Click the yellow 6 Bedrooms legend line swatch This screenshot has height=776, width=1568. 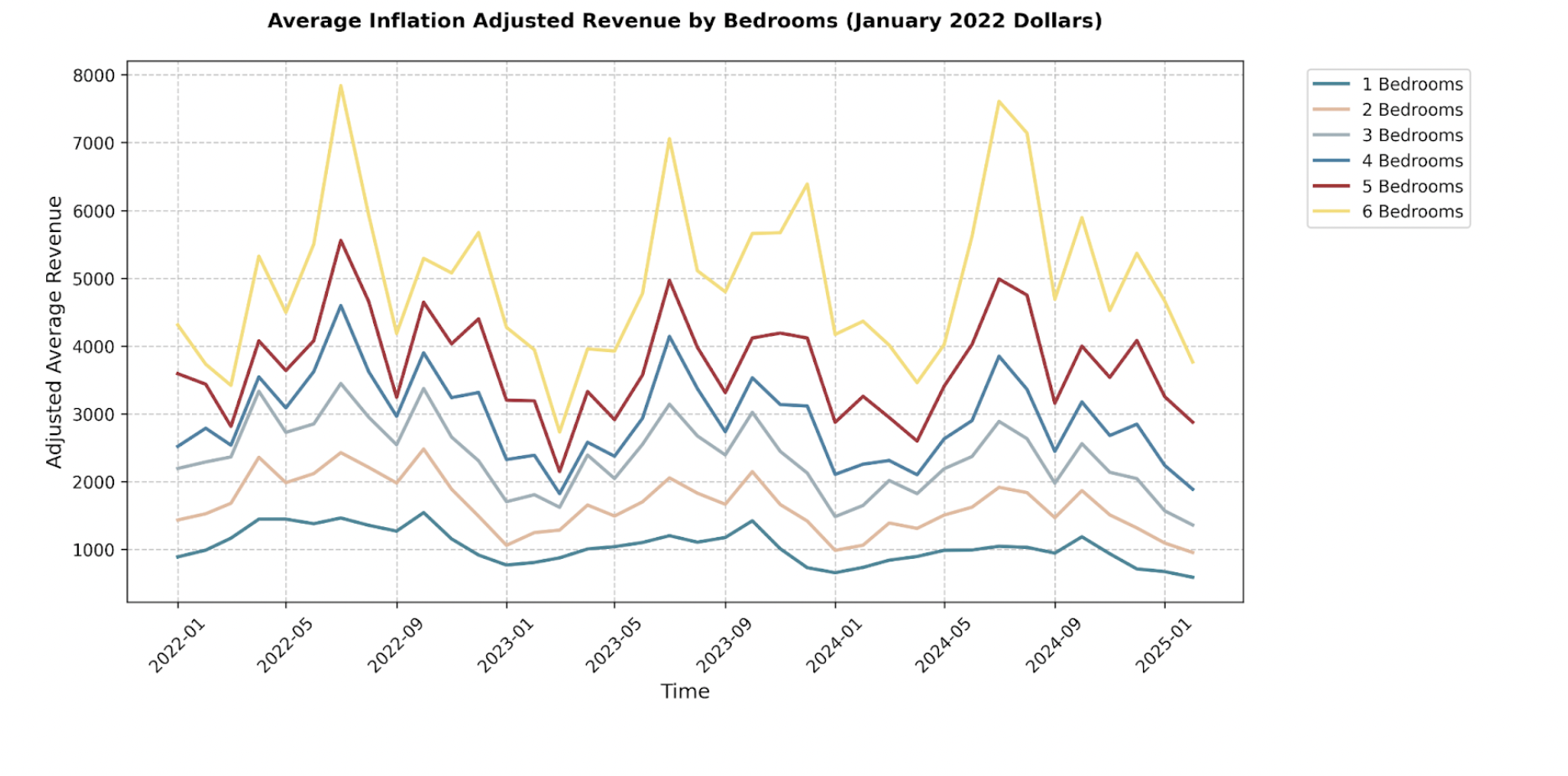1331,212
